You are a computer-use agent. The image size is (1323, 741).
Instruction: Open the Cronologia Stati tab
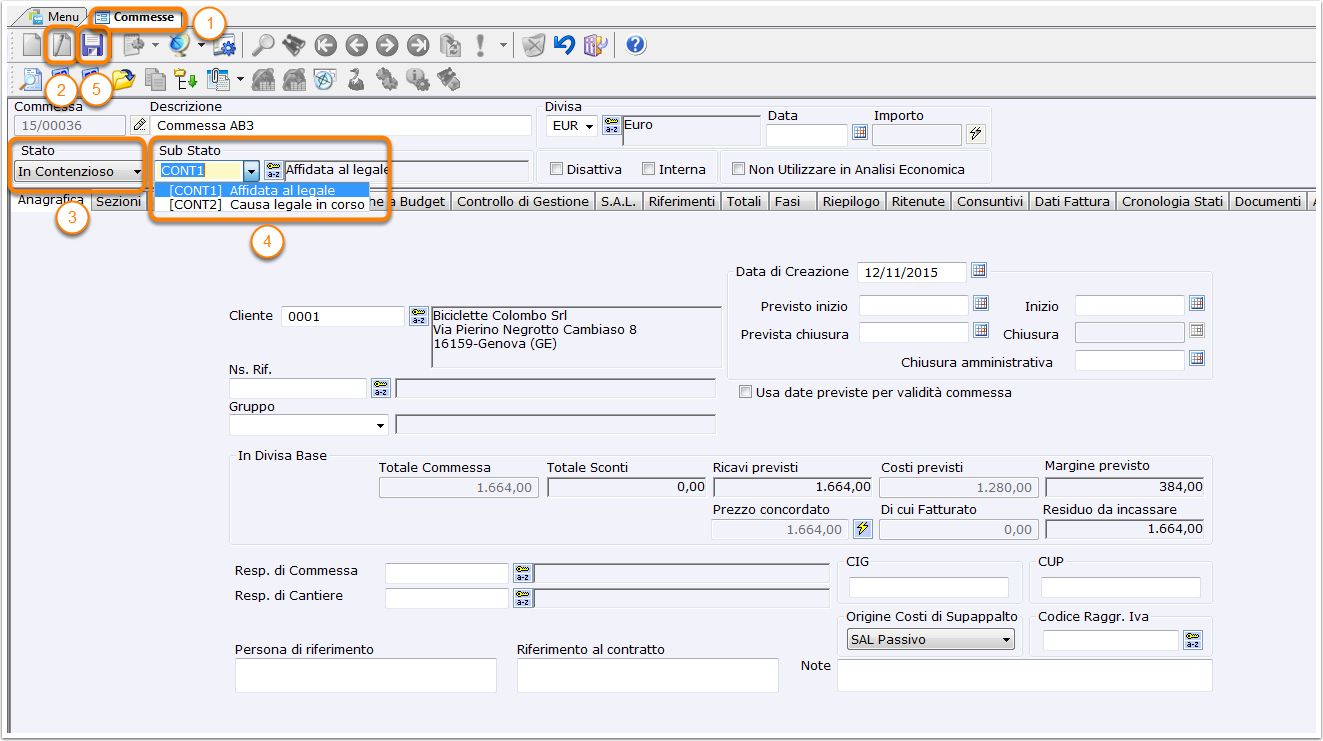click(1172, 201)
